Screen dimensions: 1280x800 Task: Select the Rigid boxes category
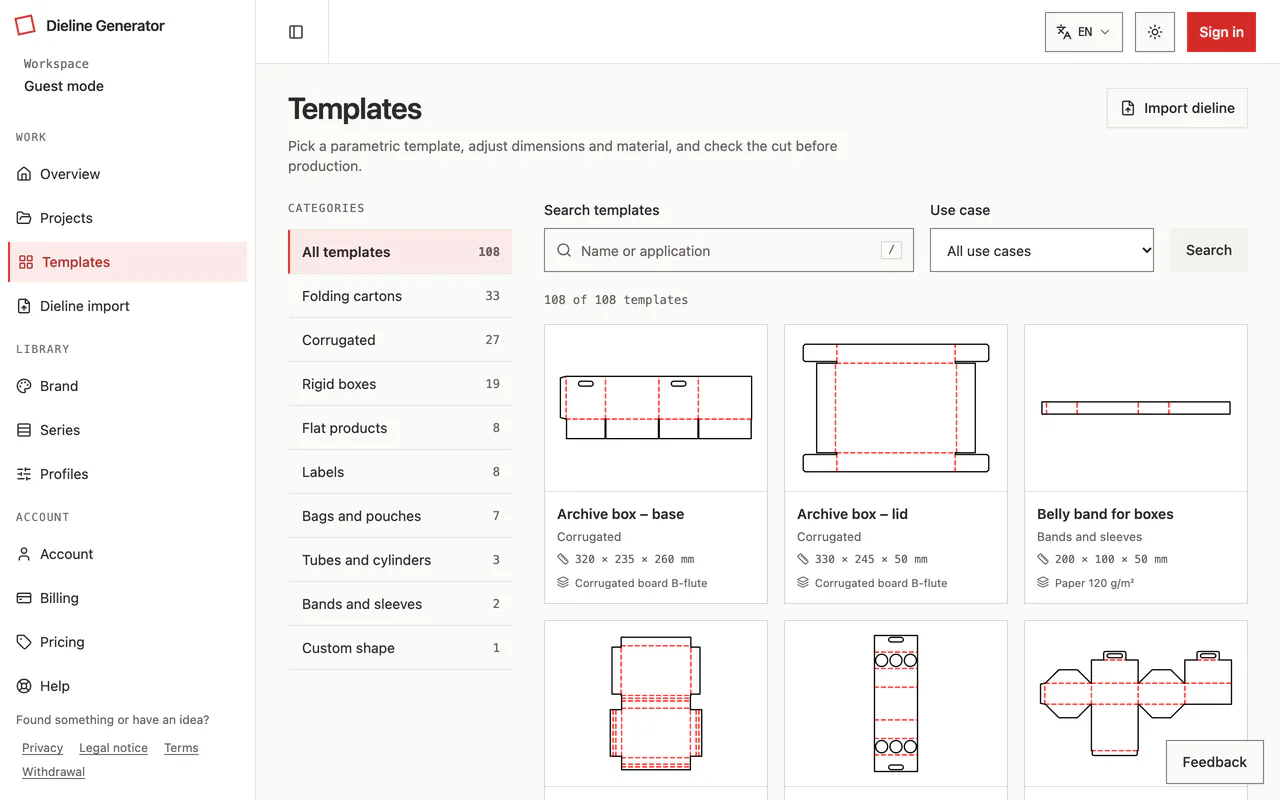(x=400, y=384)
